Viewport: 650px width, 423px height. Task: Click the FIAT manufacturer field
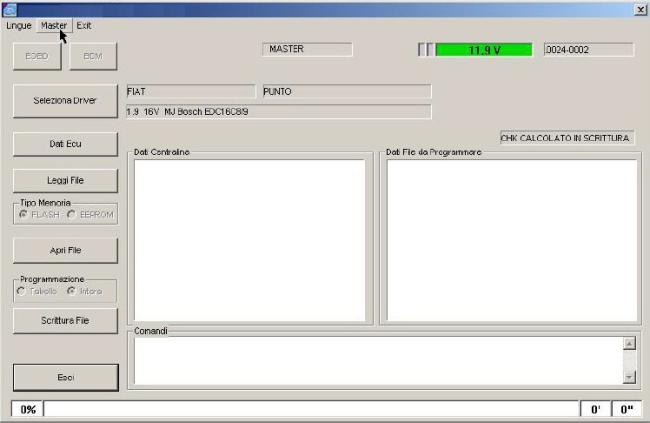pyautogui.click(x=189, y=91)
